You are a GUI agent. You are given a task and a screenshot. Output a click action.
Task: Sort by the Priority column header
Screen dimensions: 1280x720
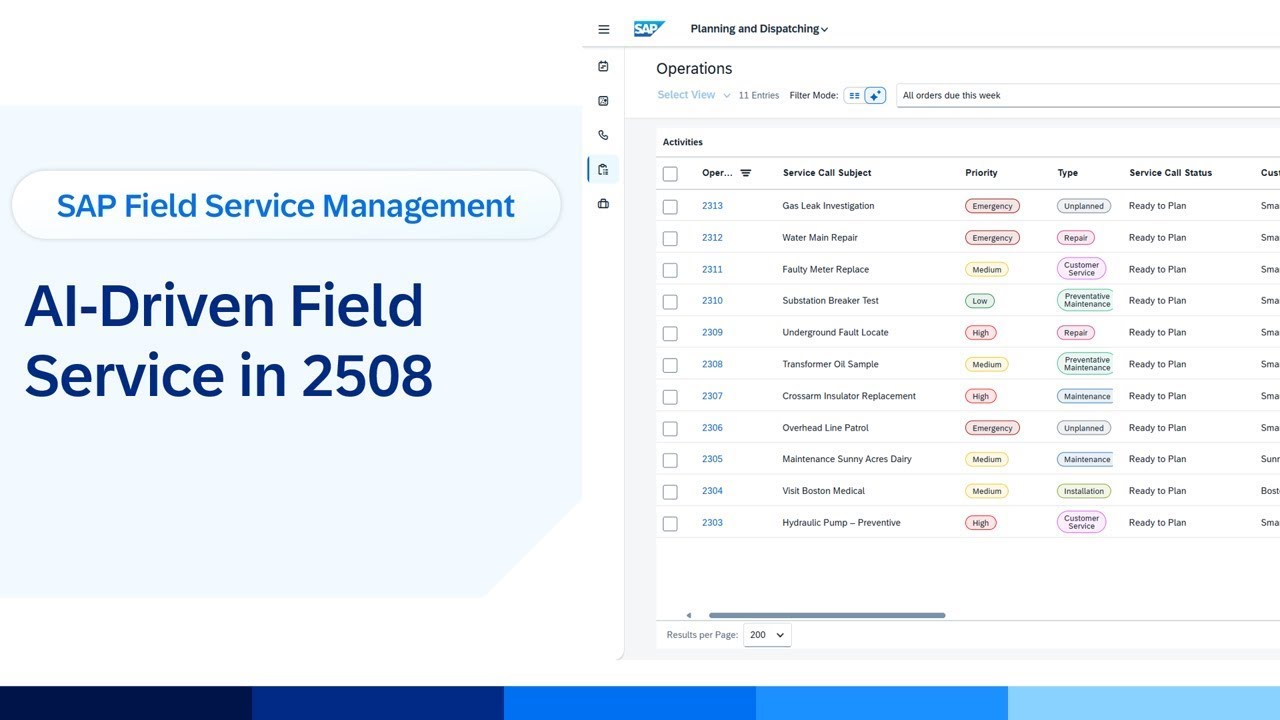tap(981, 173)
